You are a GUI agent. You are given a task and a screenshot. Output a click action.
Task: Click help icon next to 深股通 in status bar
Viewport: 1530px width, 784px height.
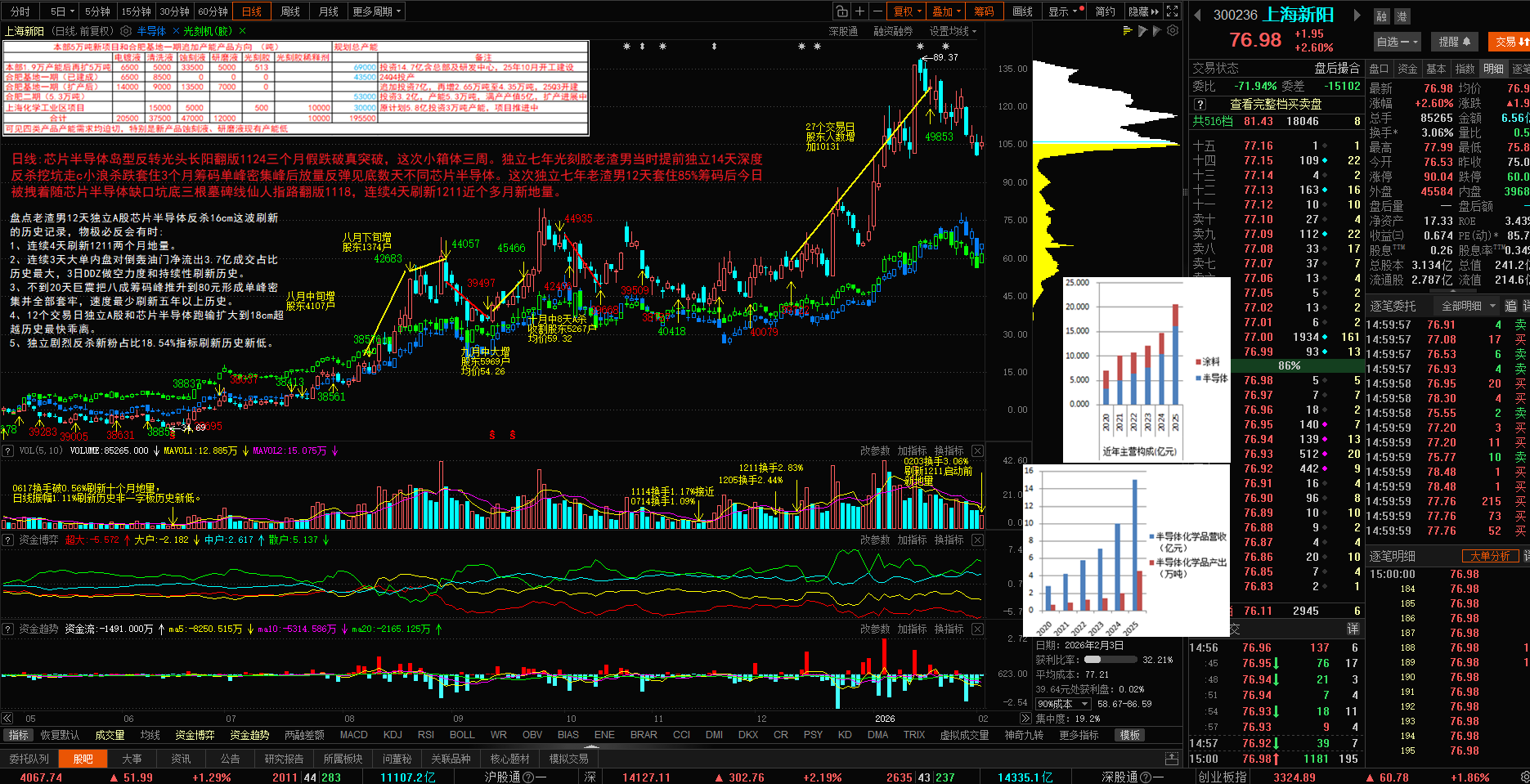coord(1145,777)
